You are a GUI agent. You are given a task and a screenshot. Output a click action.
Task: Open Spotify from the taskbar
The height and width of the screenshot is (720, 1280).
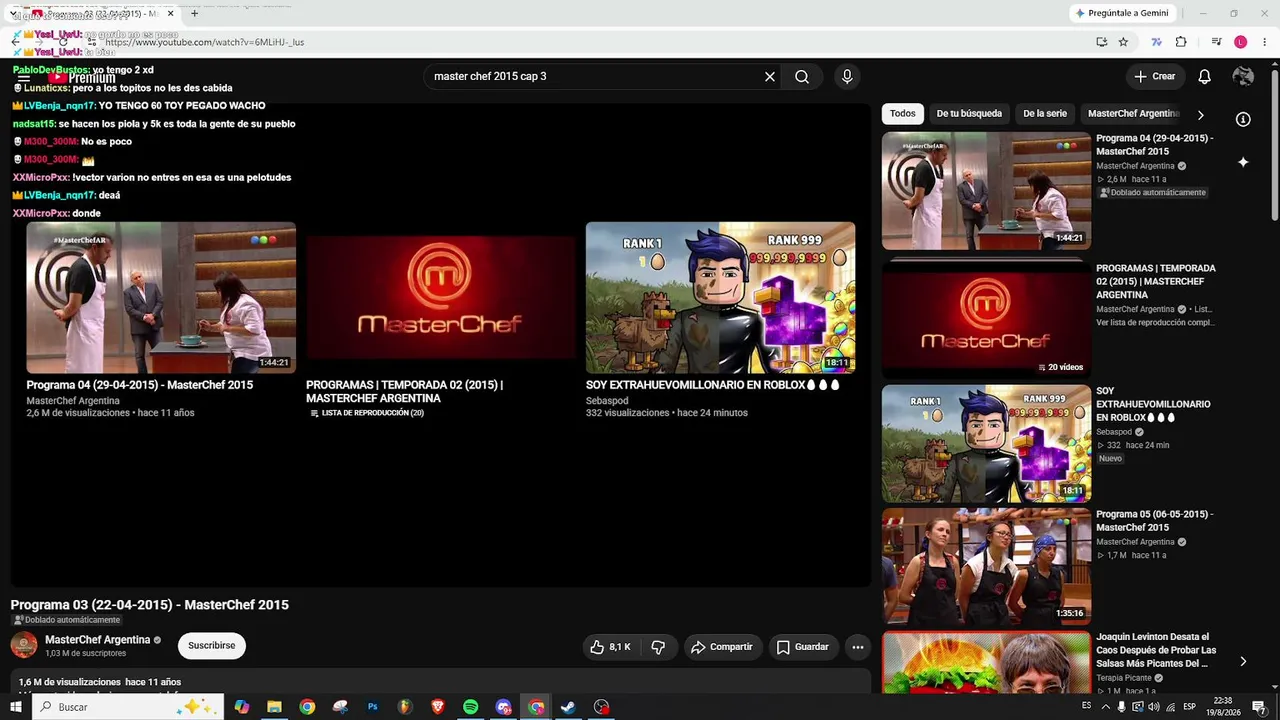point(471,707)
